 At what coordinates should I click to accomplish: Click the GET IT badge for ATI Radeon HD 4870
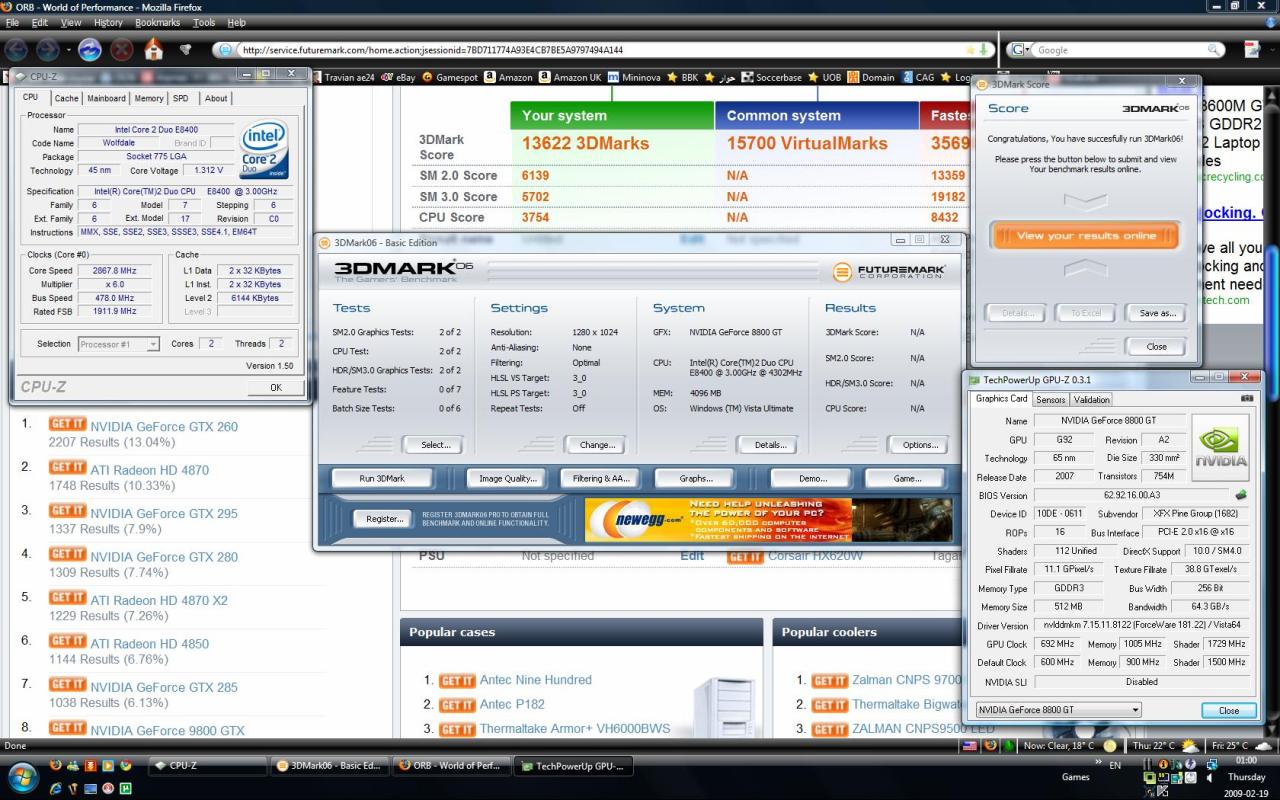click(x=68, y=468)
